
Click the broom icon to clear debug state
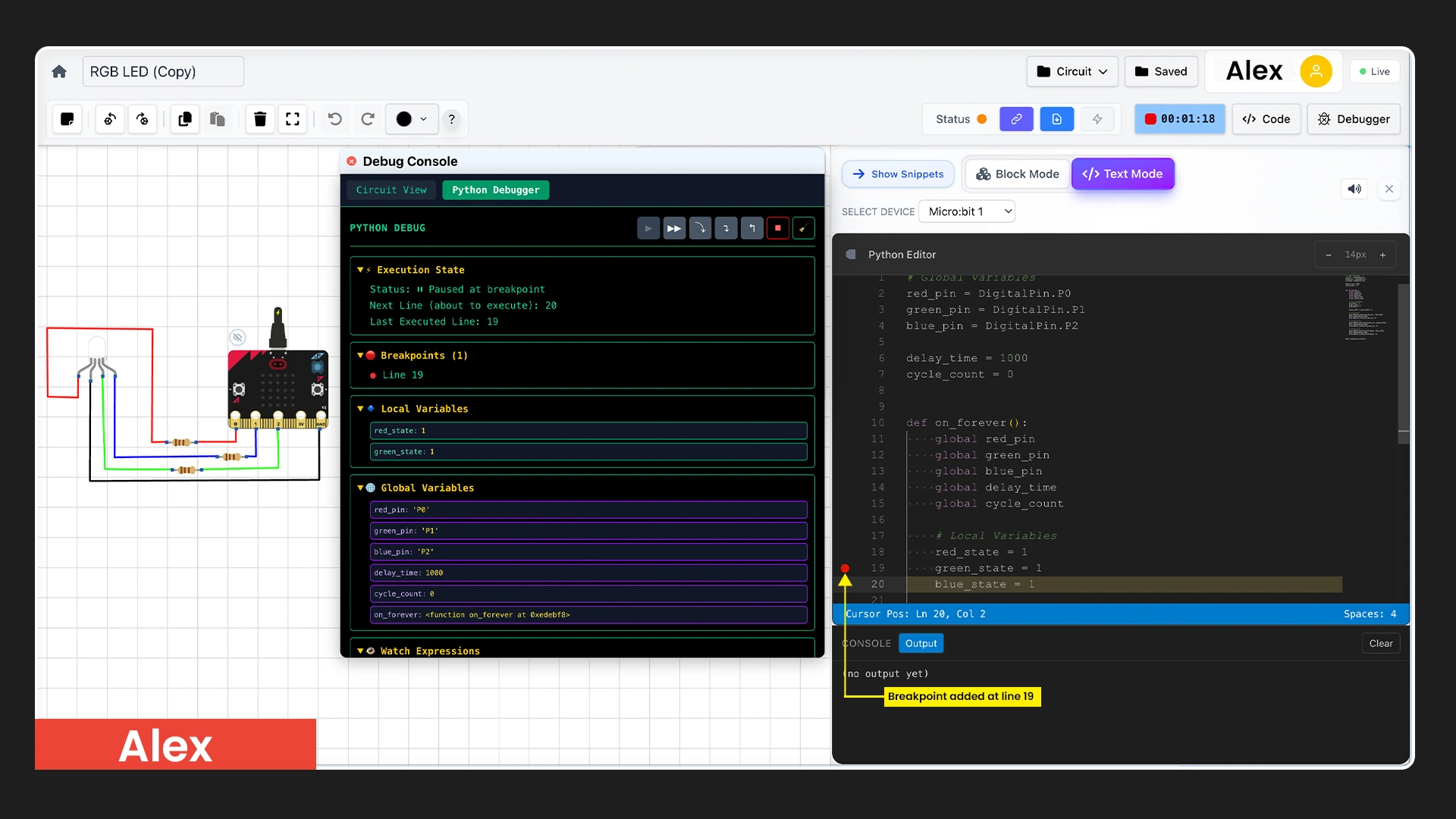click(x=804, y=227)
